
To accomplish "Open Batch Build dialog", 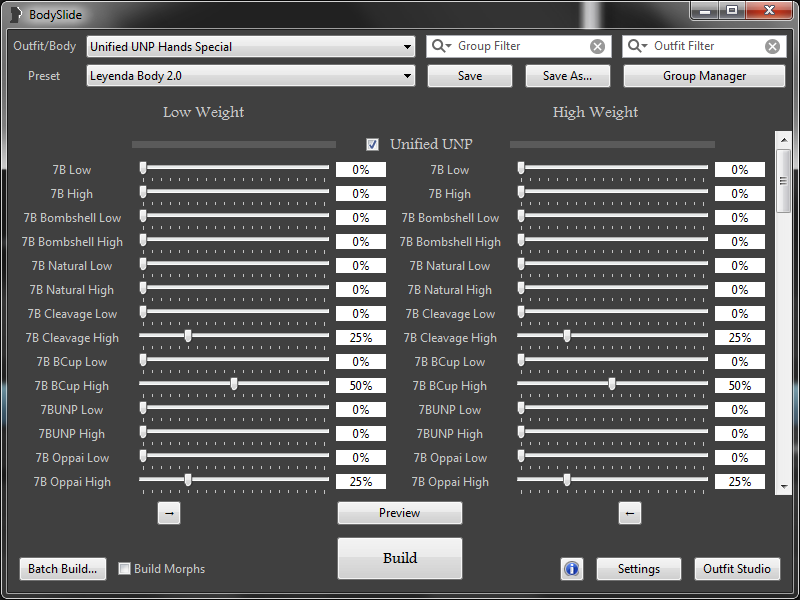I will click(x=63, y=568).
